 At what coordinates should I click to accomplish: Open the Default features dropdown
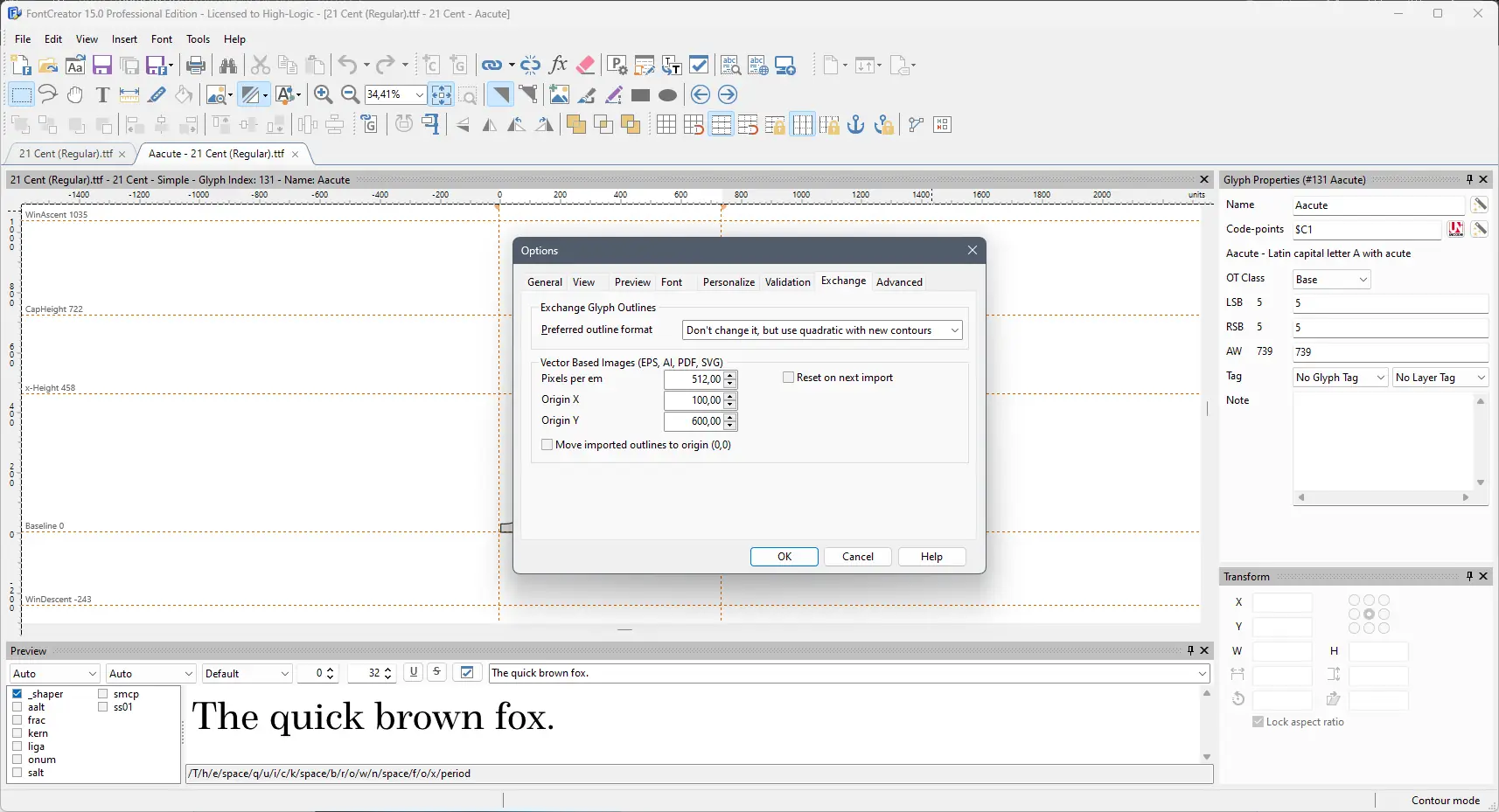248,674
